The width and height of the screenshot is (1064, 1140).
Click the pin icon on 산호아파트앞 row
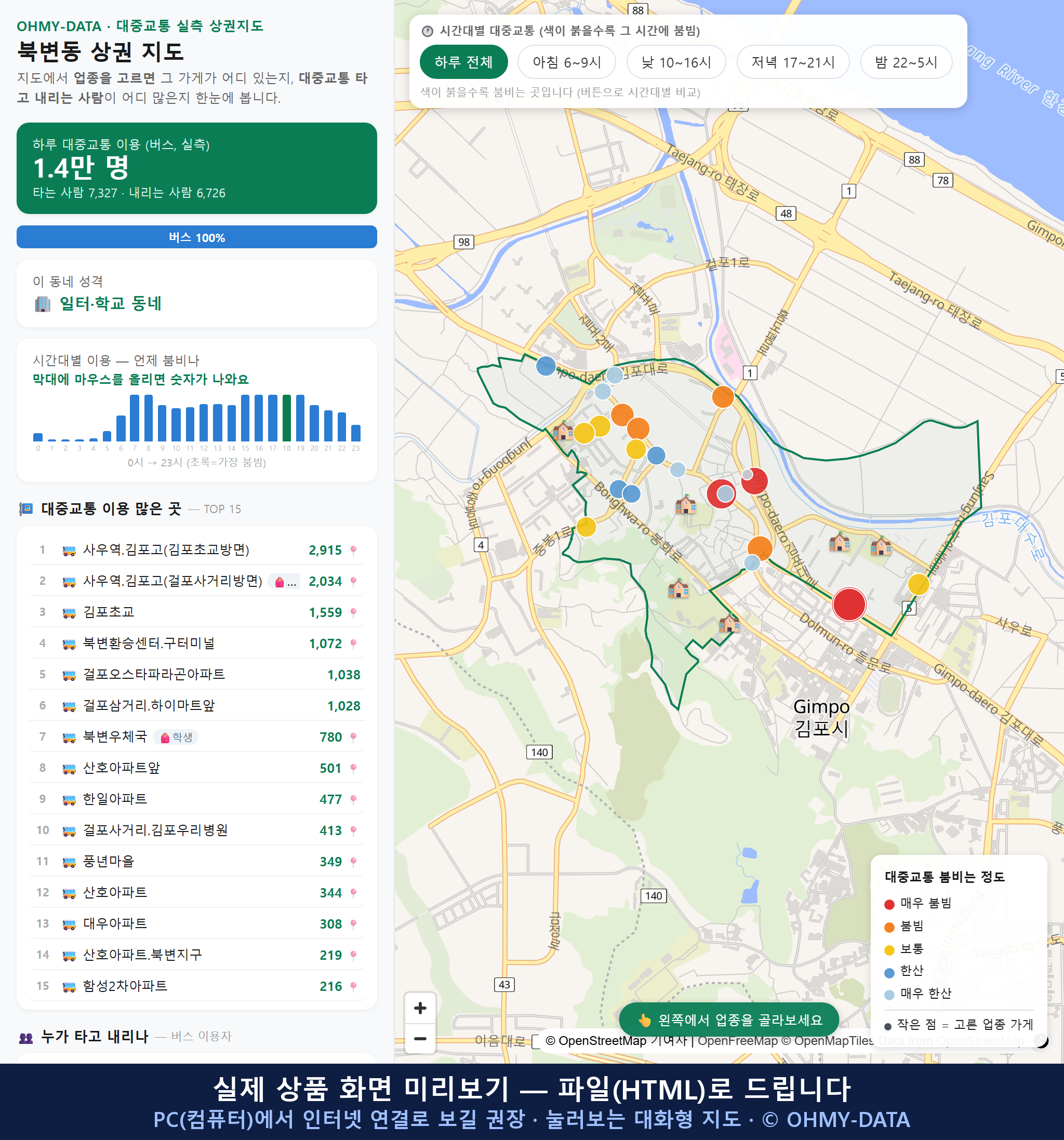pyautogui.click(x=353, y=768)
